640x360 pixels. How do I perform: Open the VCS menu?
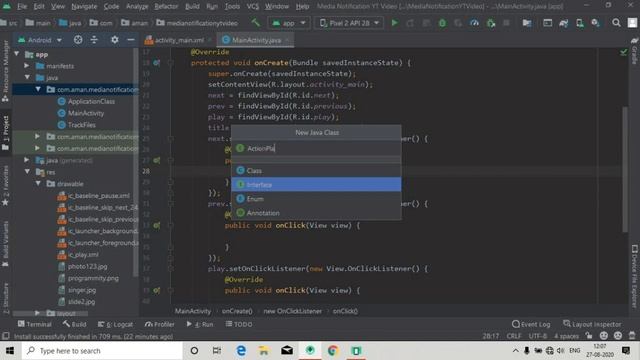coord(253,7)
